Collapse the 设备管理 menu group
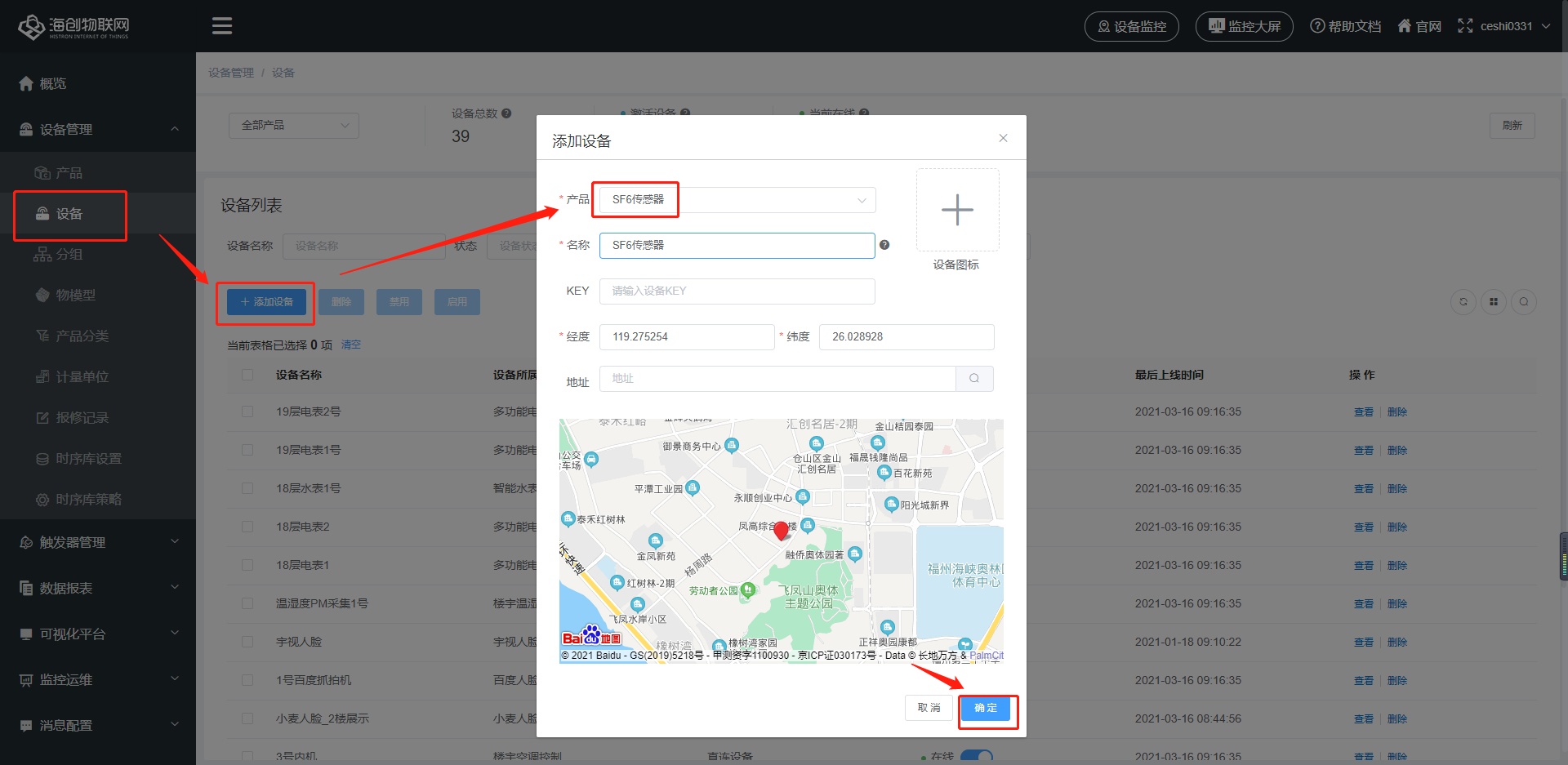This screenshot has height=765, width=1568. pos(98,129)
